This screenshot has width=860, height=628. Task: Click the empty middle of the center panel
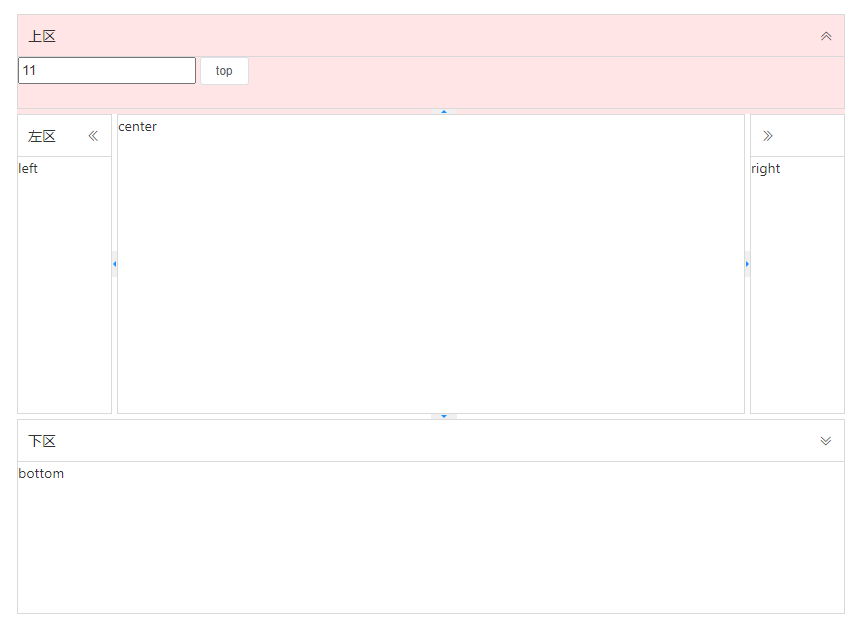pyautogui.click(x=430, y=270)
